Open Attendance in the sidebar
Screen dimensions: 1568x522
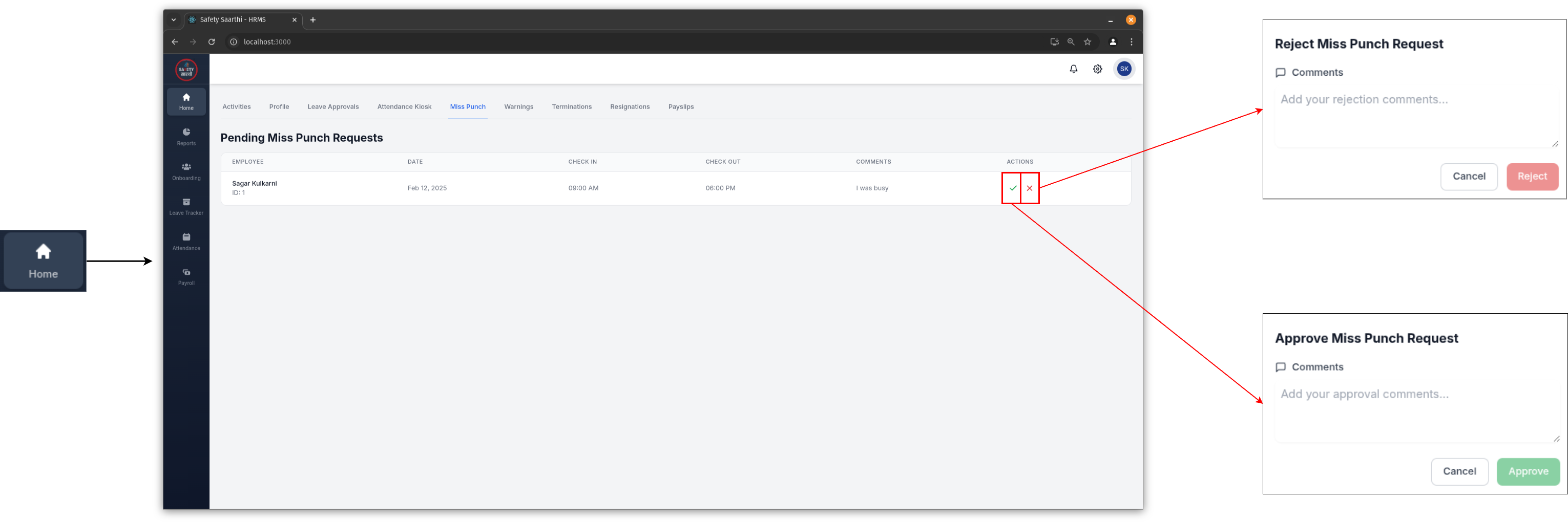186,242
